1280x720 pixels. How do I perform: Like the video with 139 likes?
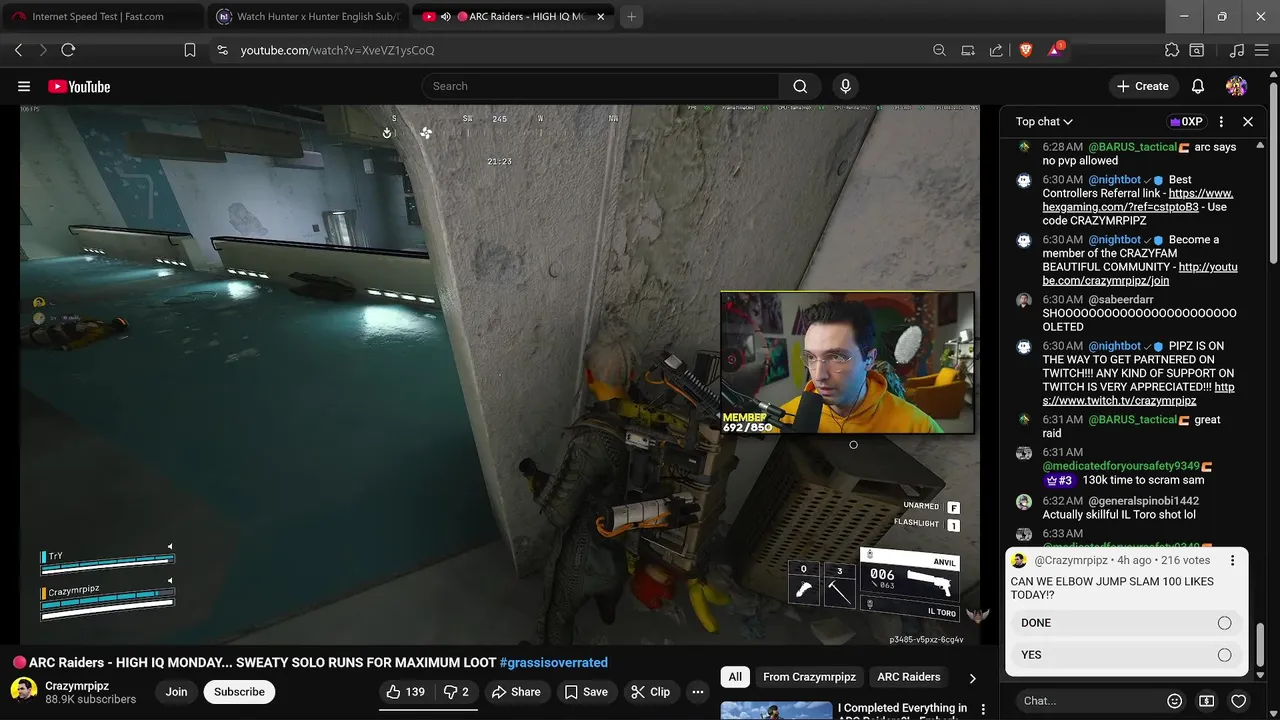405,692
